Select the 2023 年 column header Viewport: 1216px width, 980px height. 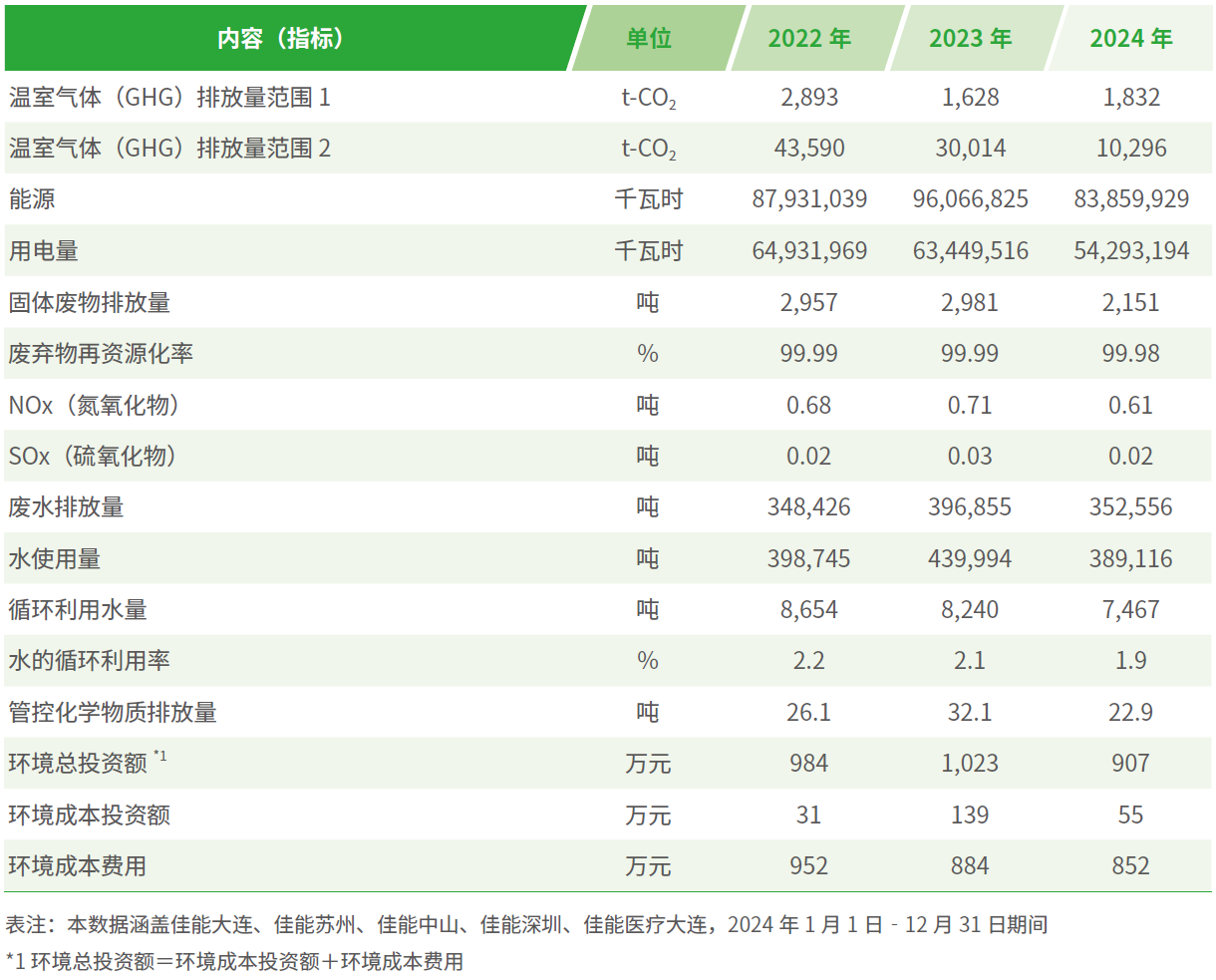(x=970, y=39)
